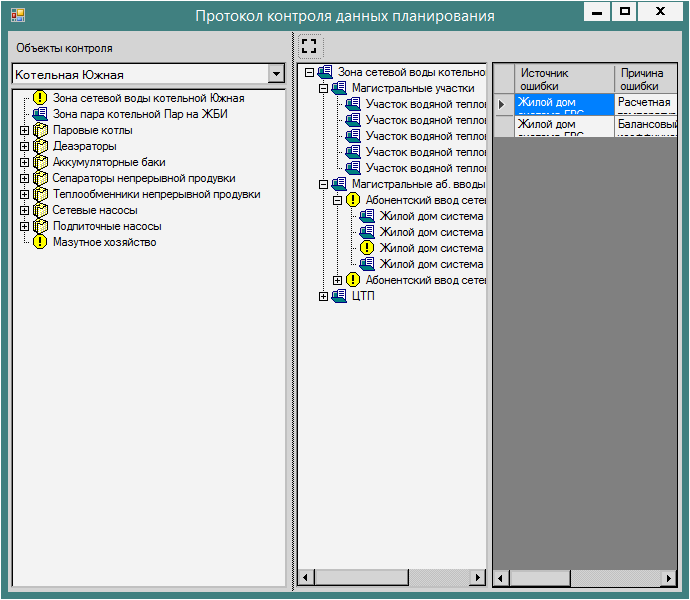
Task: Click the ЦТП node icon
Action: pyautogui.click(x=340, y=296)
